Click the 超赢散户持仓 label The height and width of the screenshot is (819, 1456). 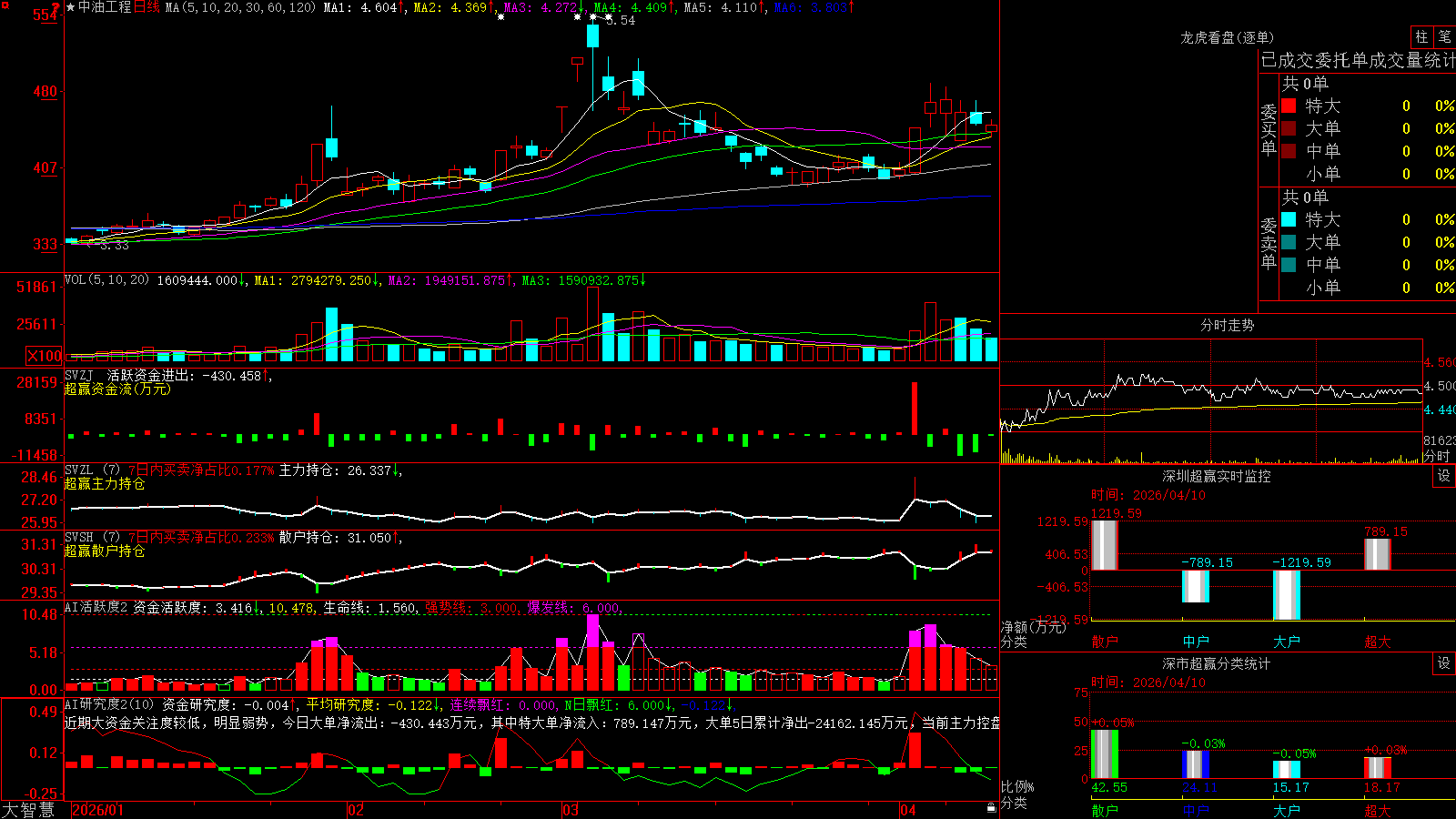[x=105, y=551]
